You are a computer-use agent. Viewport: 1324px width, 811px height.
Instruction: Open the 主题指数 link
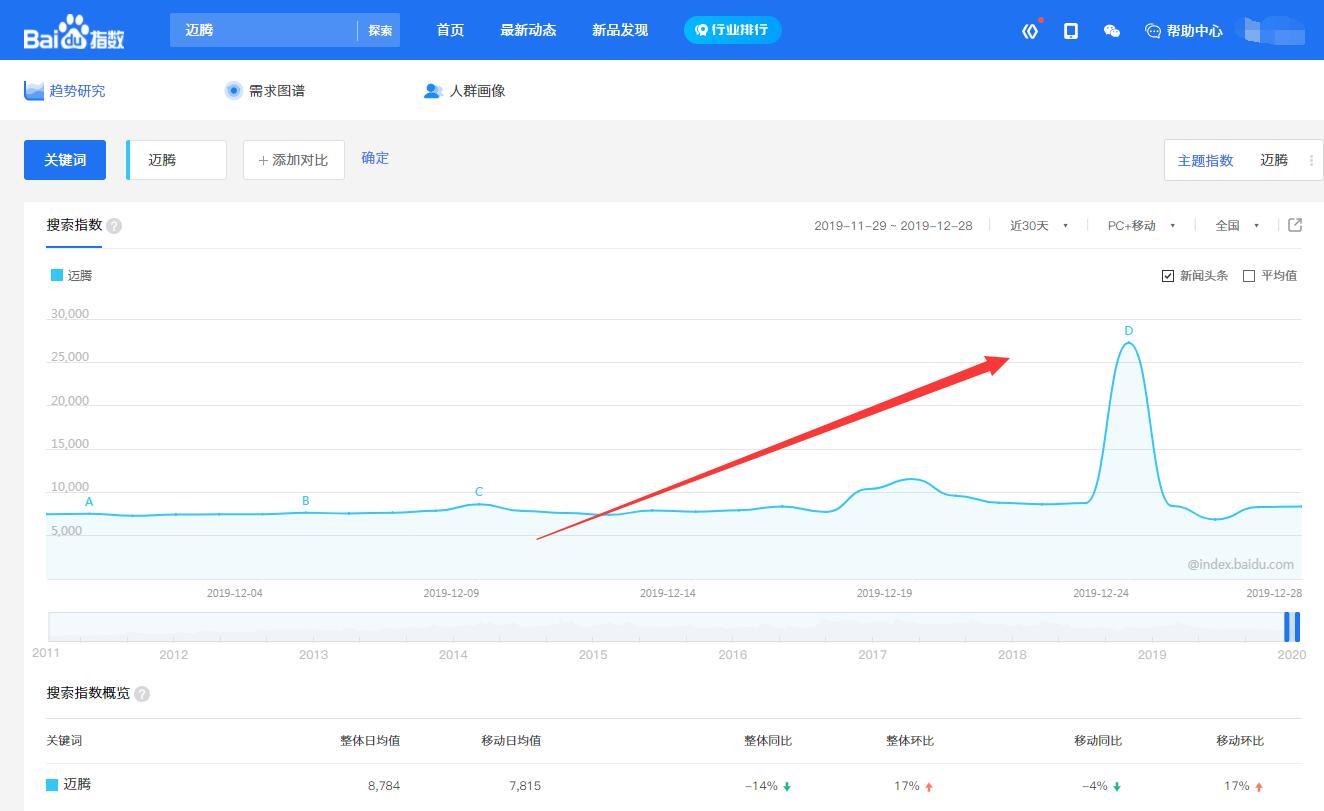pos(1205,160)
